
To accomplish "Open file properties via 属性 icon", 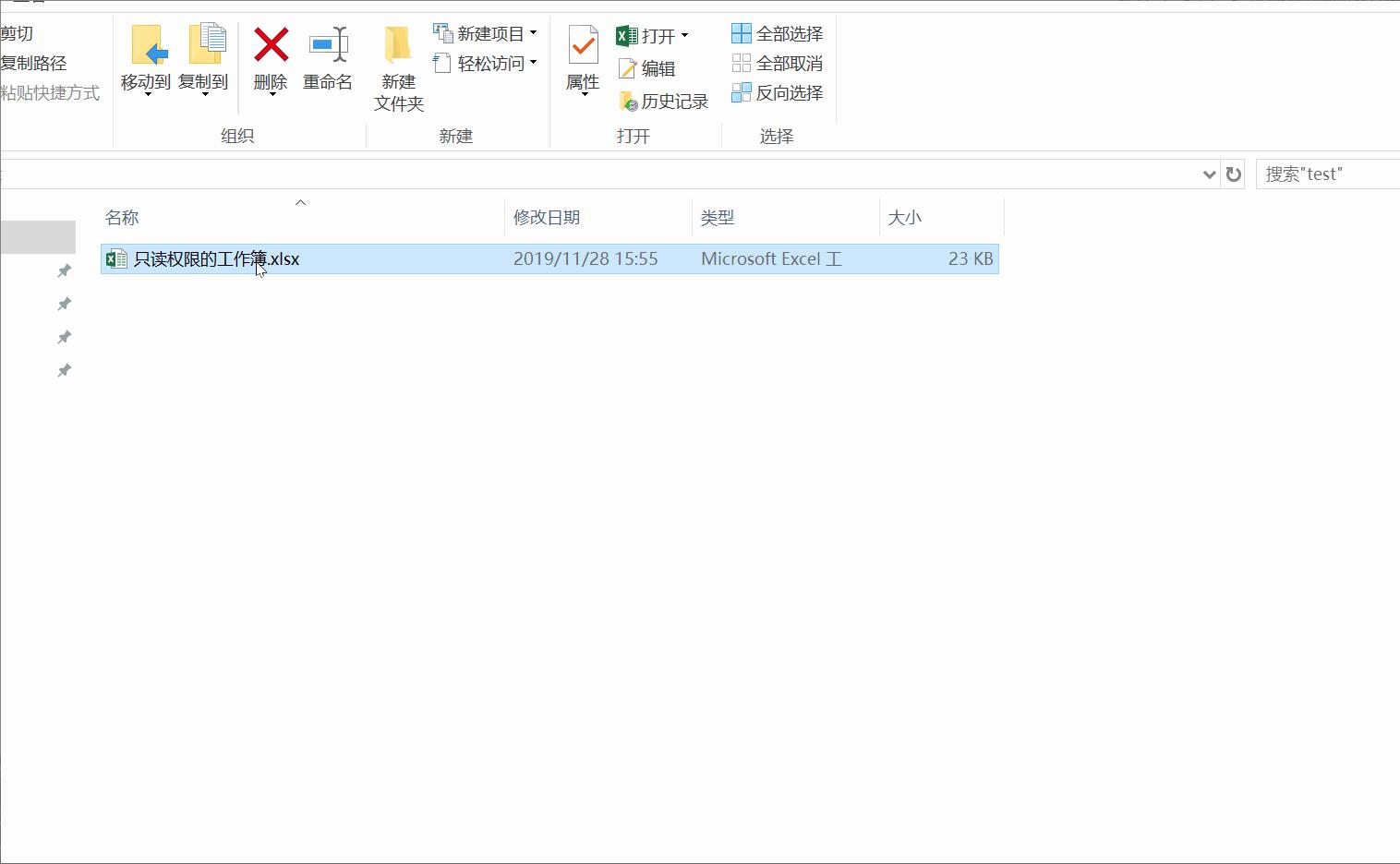I will coord(582,58).
